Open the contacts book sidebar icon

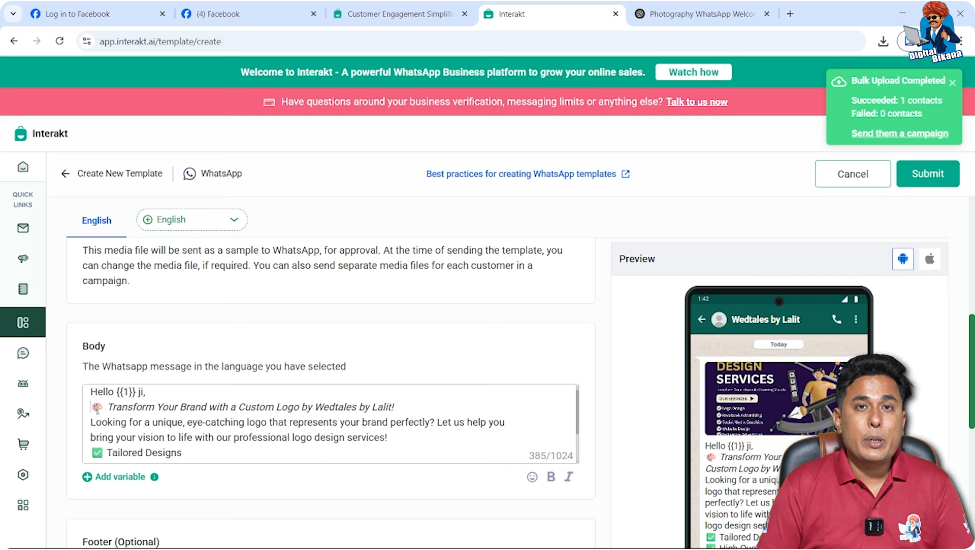[x=23, y=289]
